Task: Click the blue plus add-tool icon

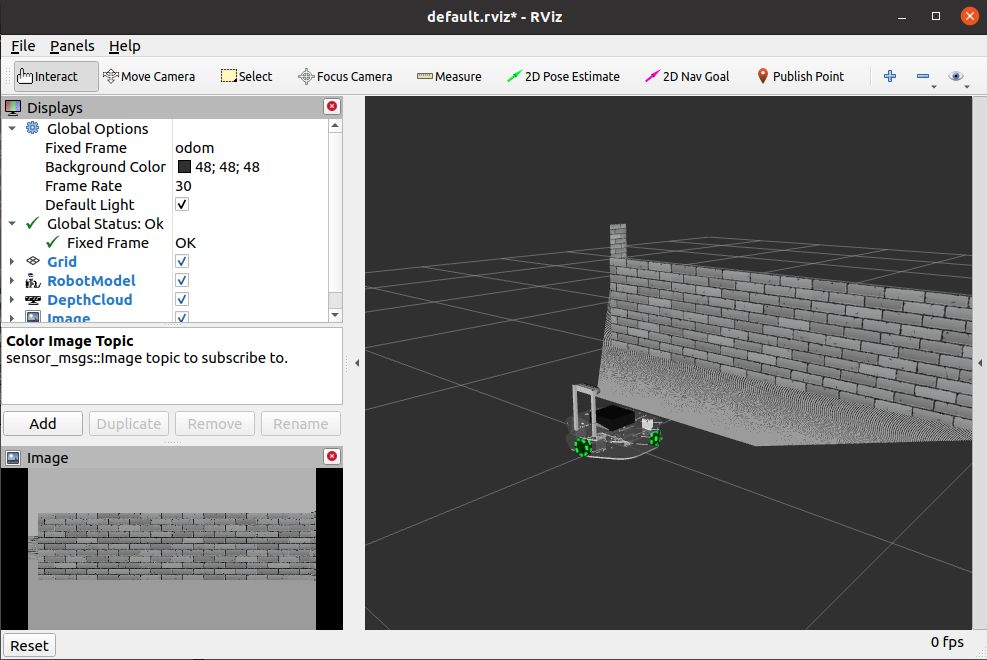Action: [889, 76]
